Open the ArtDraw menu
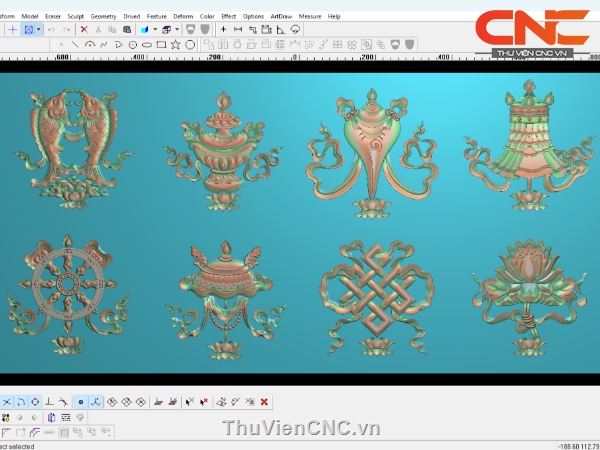Image resolution: width=600 pixels, height=450 pixels. 281,16
